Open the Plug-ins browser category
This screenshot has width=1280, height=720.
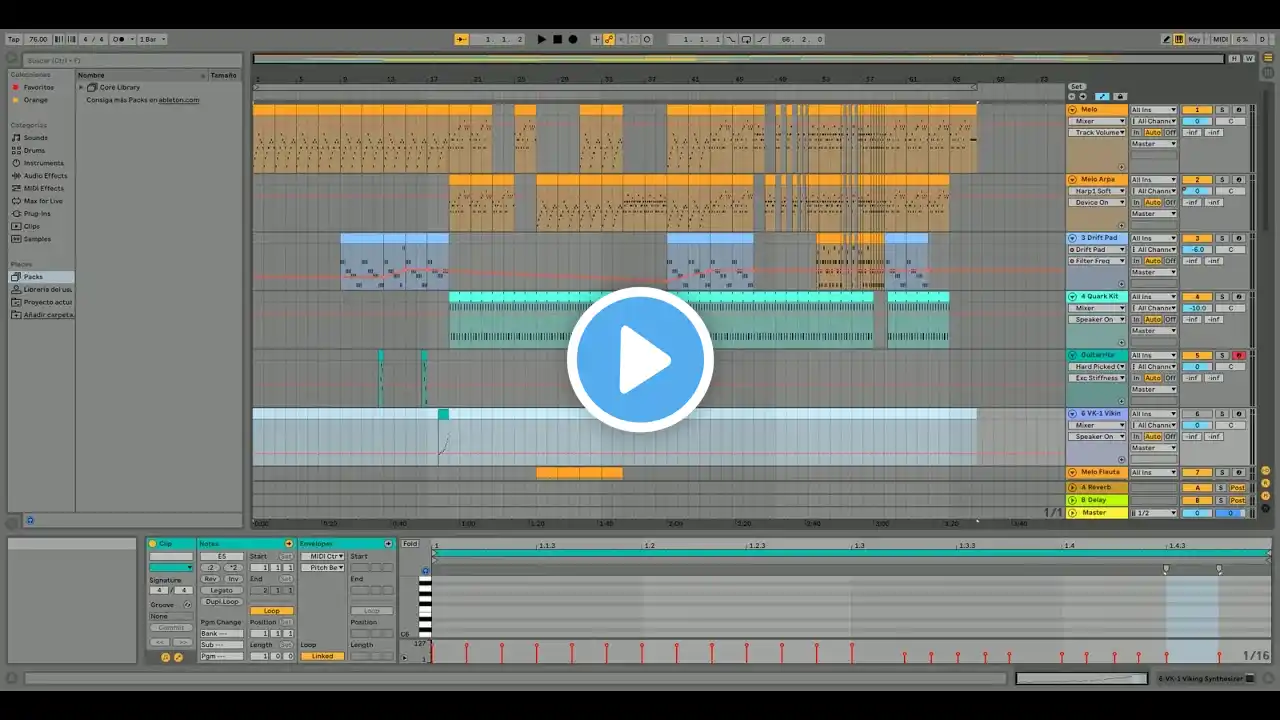coord(37,213)
